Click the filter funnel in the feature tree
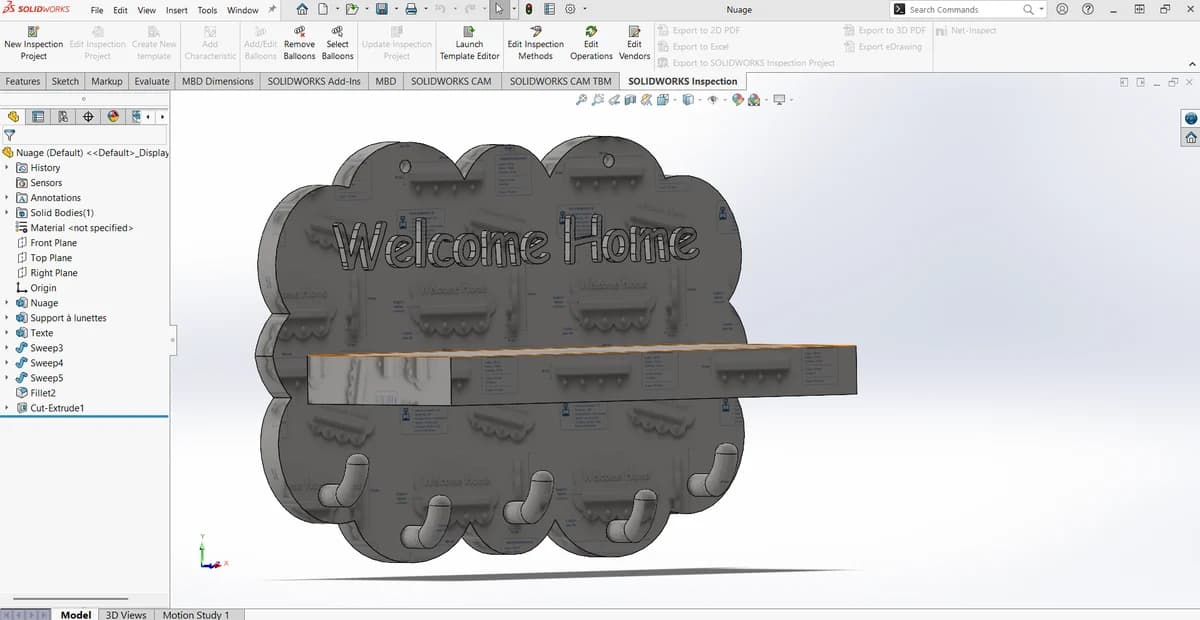The width and height of the screenshot is (1200, 620). click(x=10, y=136)
